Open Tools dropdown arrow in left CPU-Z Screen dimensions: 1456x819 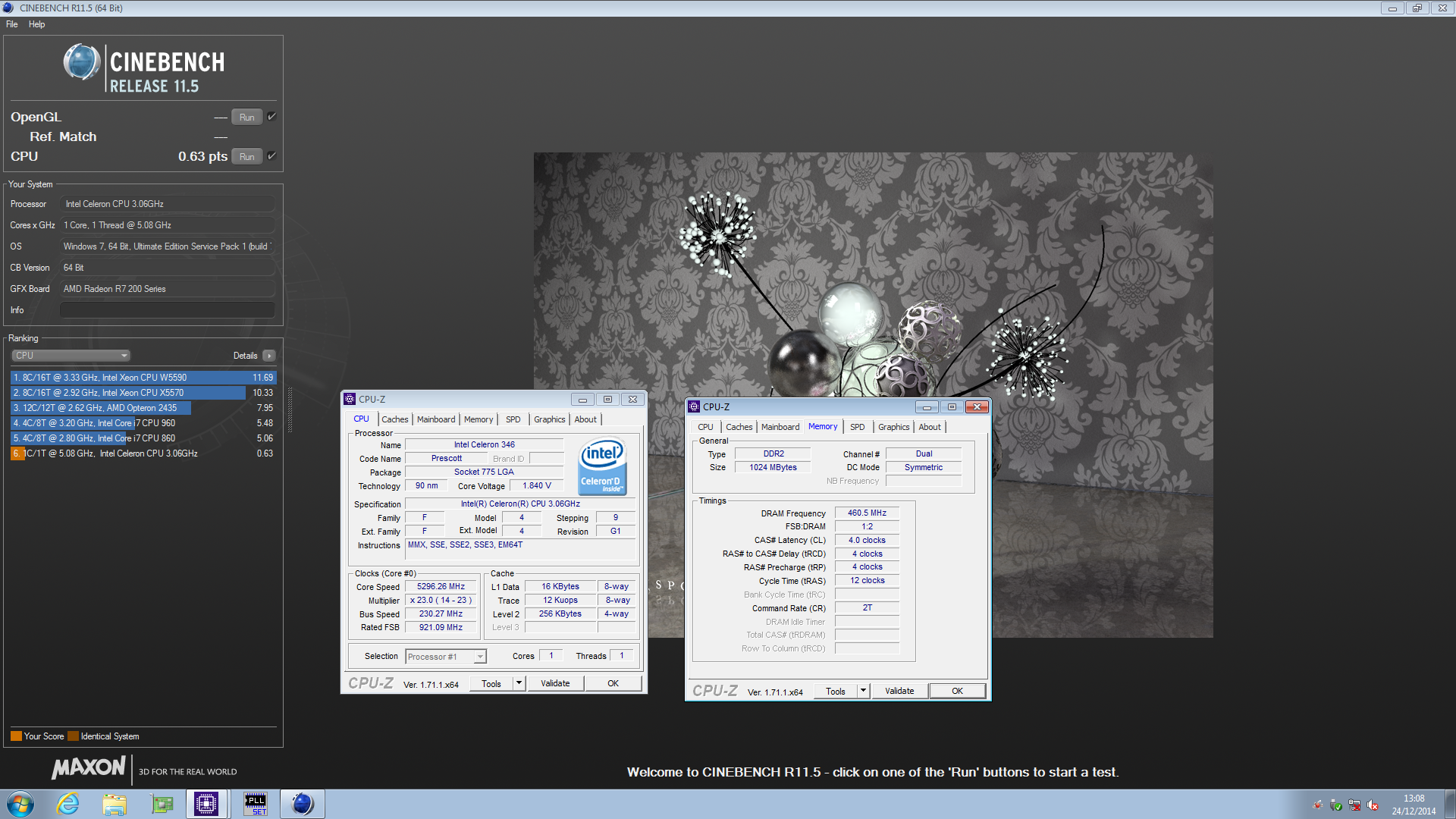click(519, 683)
